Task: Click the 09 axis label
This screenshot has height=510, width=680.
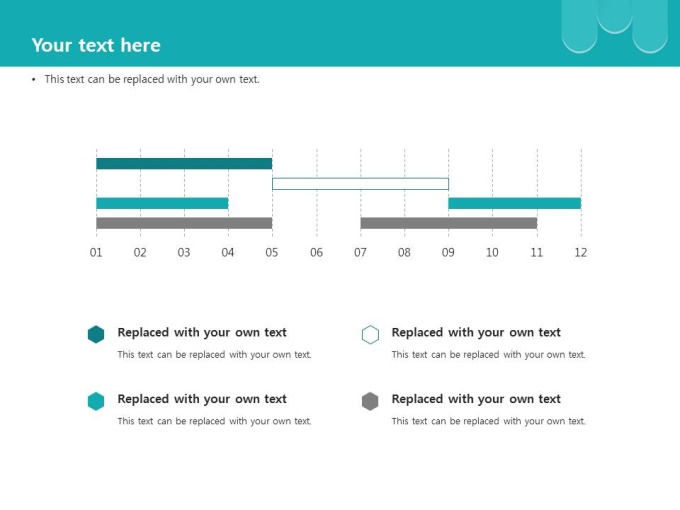Action: coord(448,253)
